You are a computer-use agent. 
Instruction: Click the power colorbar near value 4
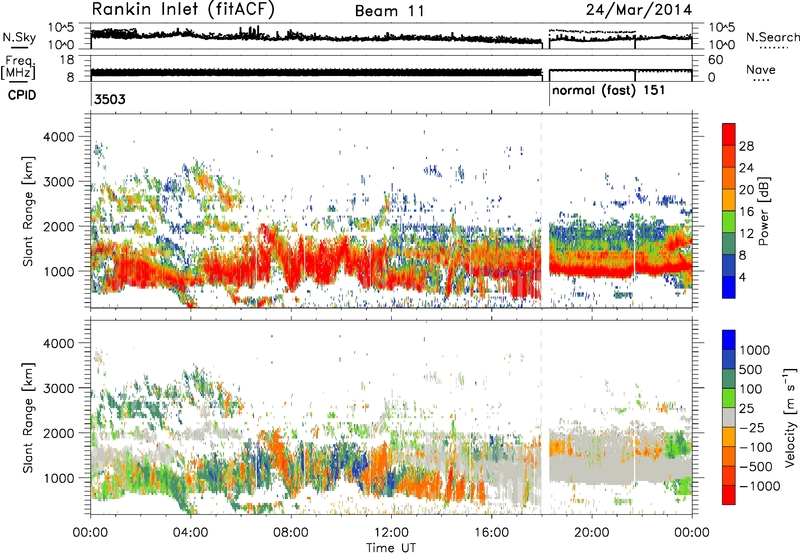729,277
